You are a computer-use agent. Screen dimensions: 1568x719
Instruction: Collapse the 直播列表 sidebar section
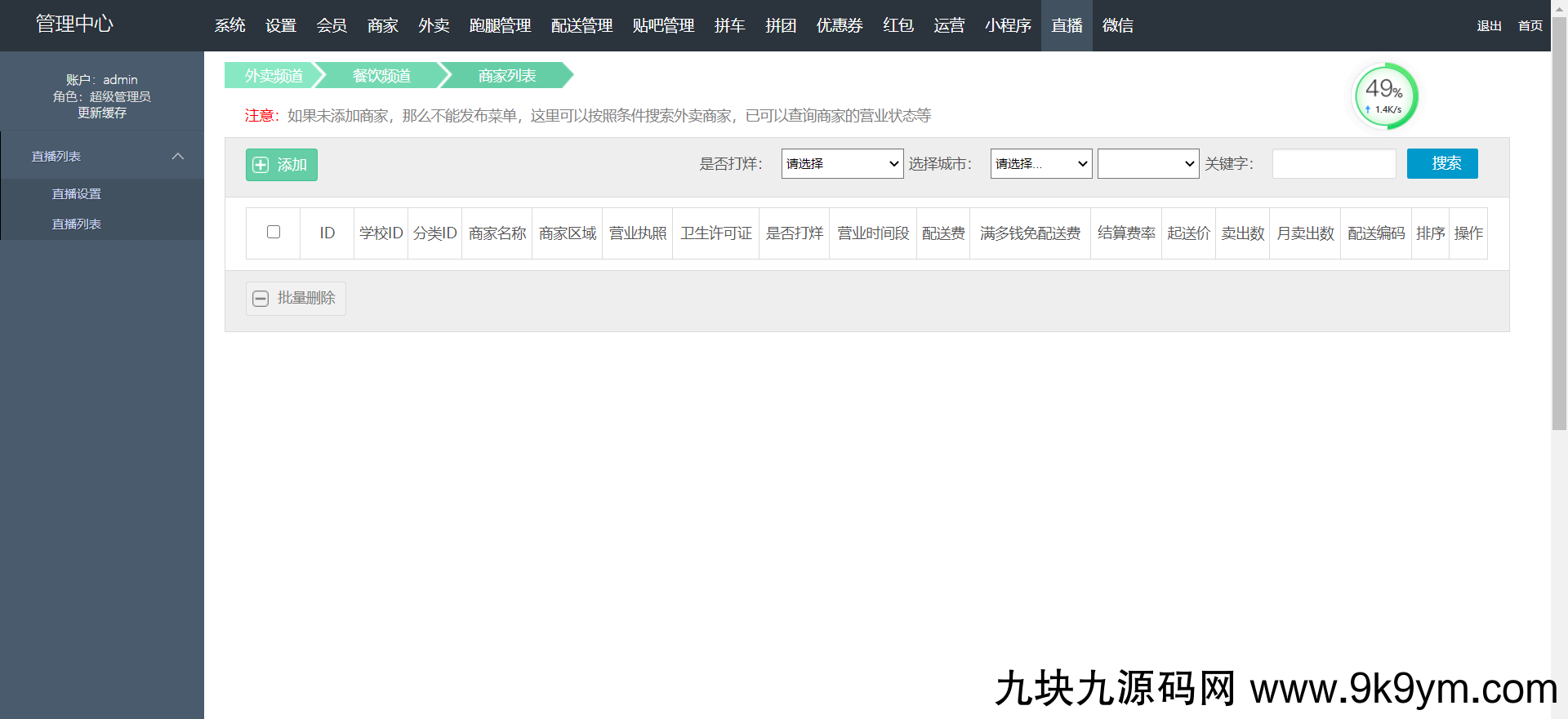(177, 157)
